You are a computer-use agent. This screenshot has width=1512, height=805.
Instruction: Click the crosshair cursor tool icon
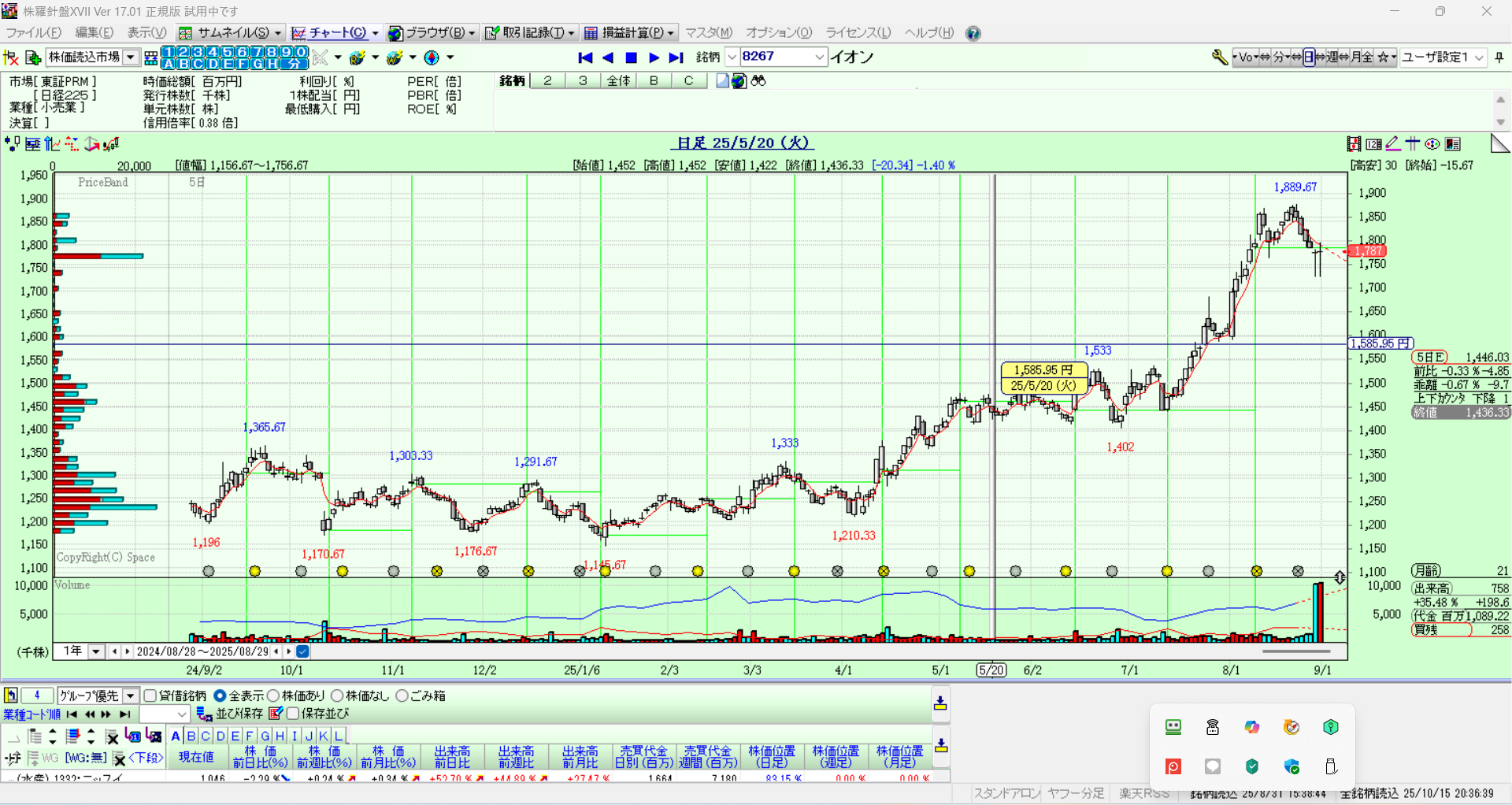[1413, 143]
